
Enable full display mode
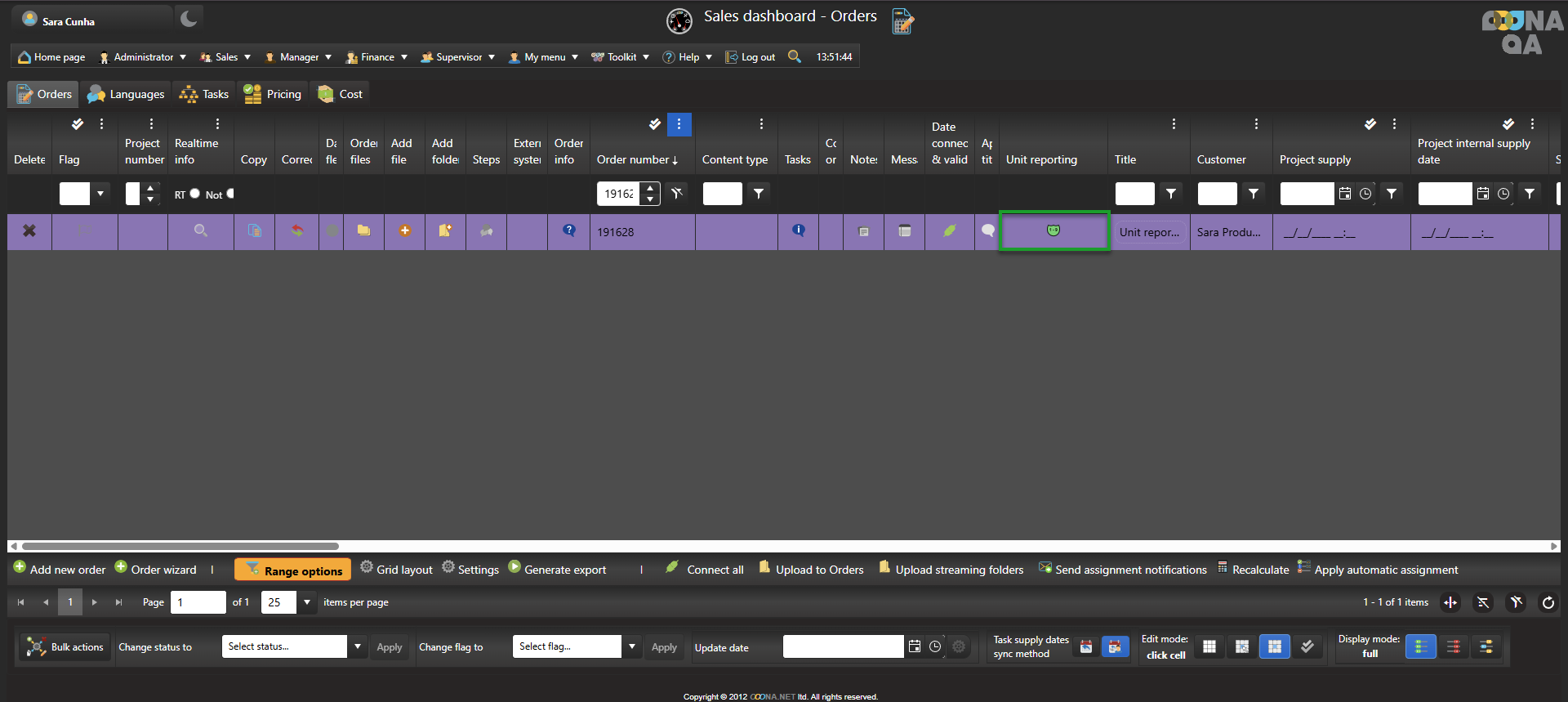point(1420,646)
